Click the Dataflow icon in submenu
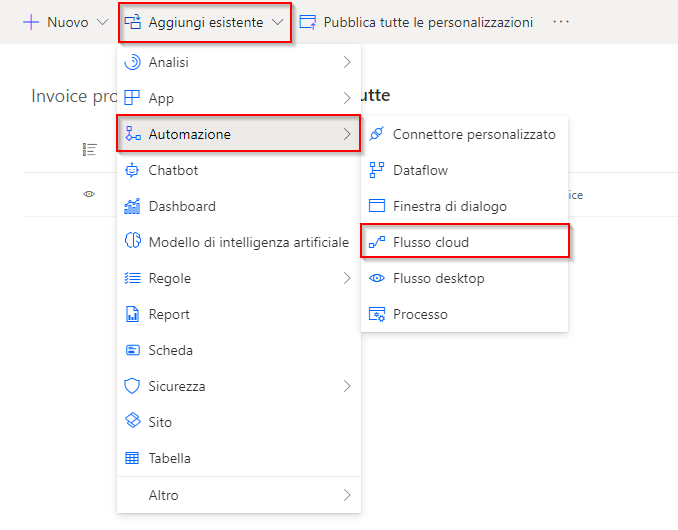Screen dimensions: 678x530 (377, 170)
